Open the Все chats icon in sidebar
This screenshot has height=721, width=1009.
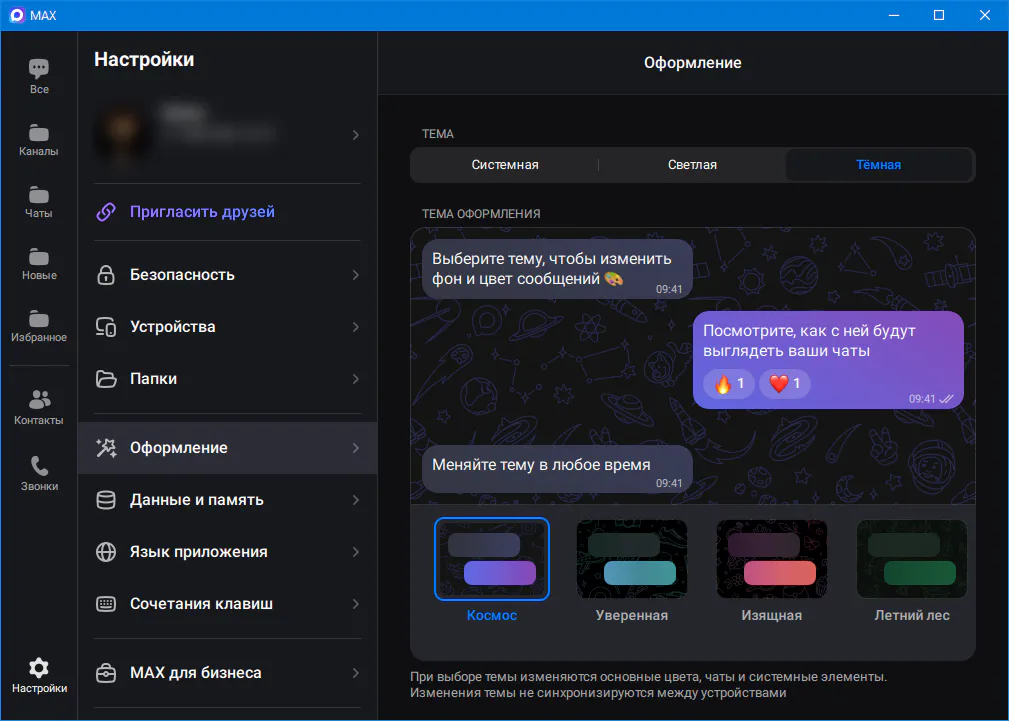coord(39,68)
